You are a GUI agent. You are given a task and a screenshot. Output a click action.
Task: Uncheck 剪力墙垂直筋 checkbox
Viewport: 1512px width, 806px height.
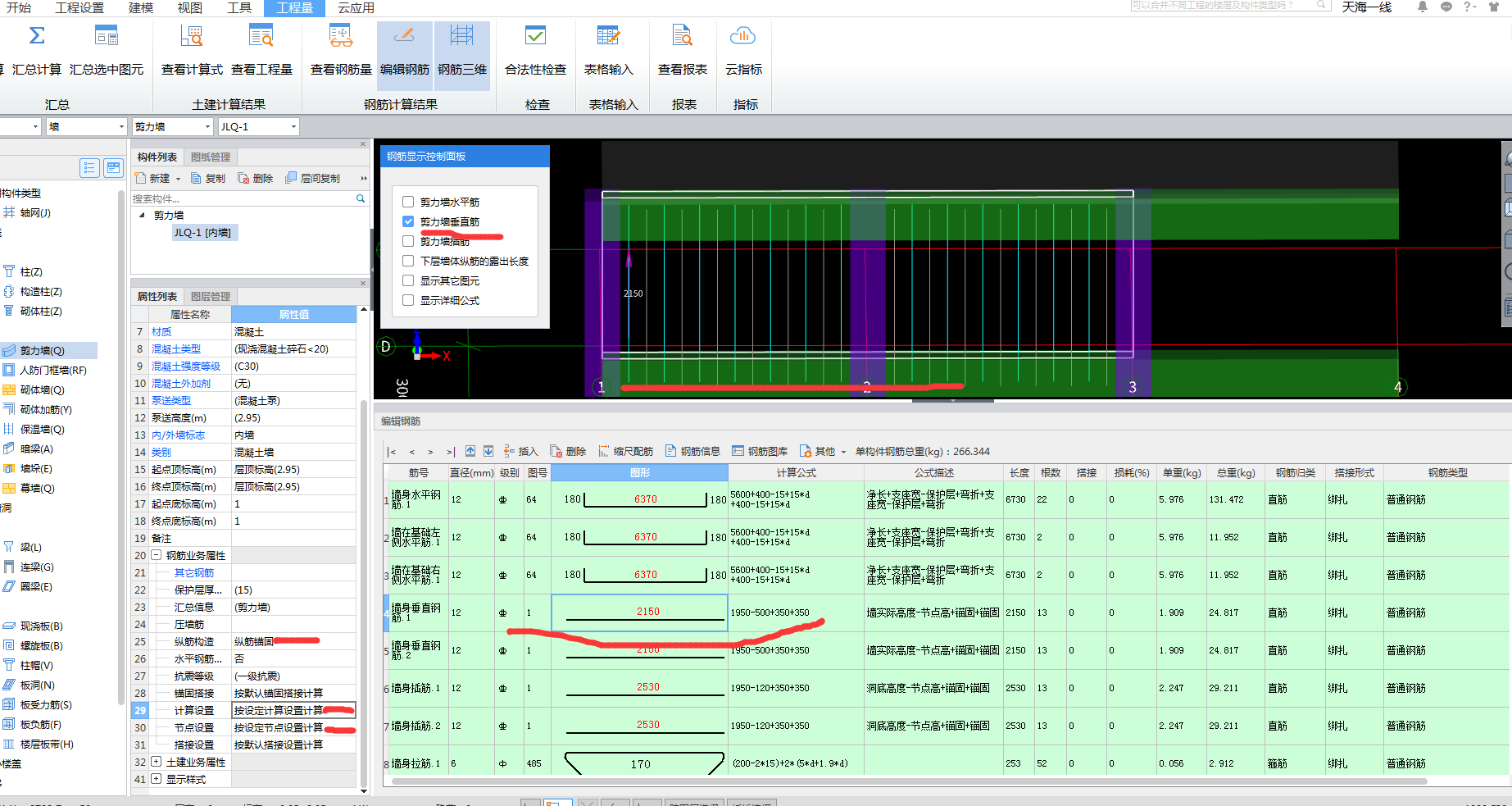pyautogui.click(x=408, y=221)
